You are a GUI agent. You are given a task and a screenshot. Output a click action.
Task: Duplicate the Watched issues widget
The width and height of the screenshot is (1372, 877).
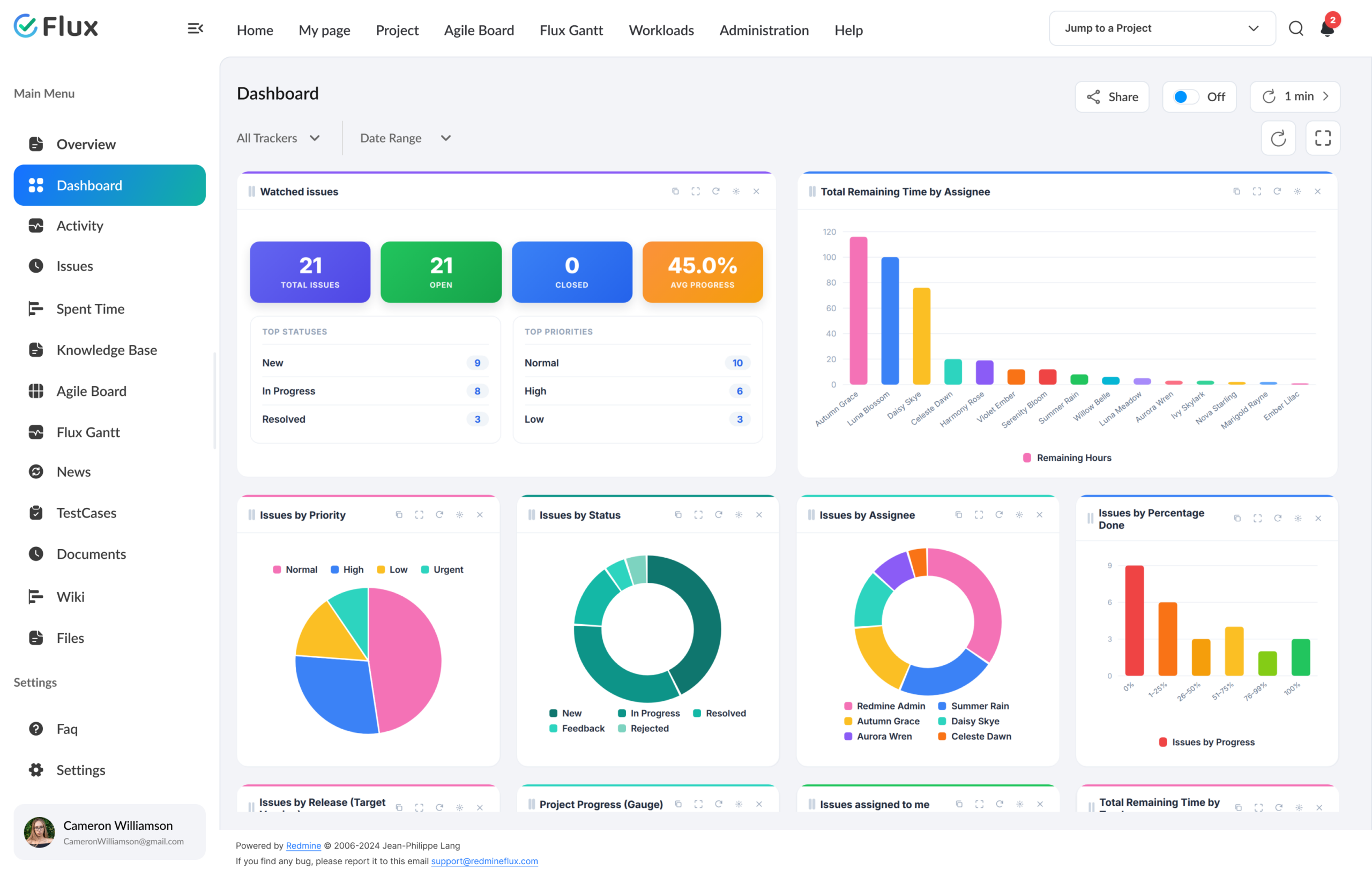pyautogui.click(x=675, y=191)
